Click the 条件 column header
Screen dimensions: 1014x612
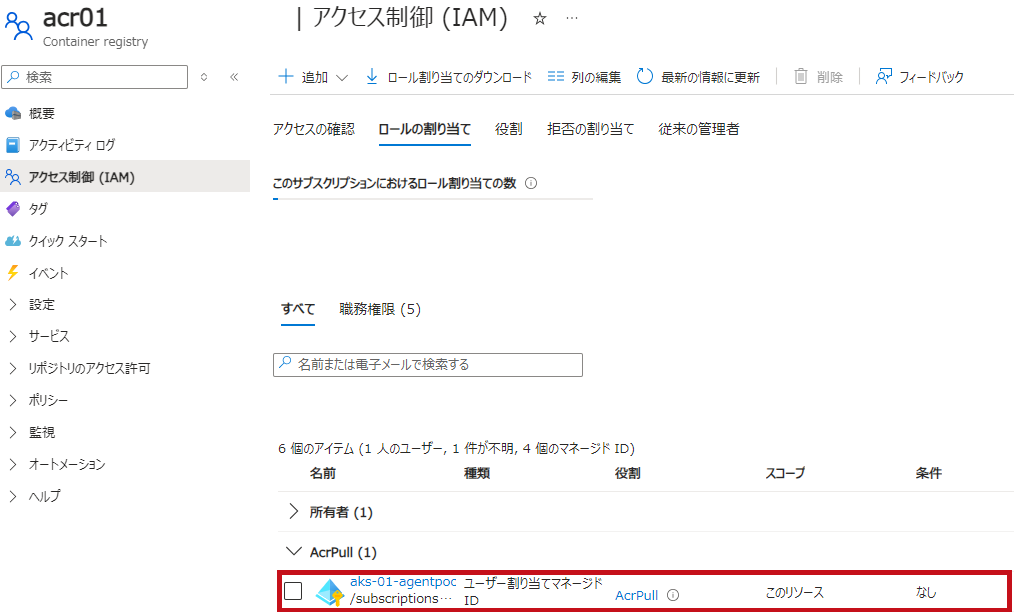coord(929,474)
